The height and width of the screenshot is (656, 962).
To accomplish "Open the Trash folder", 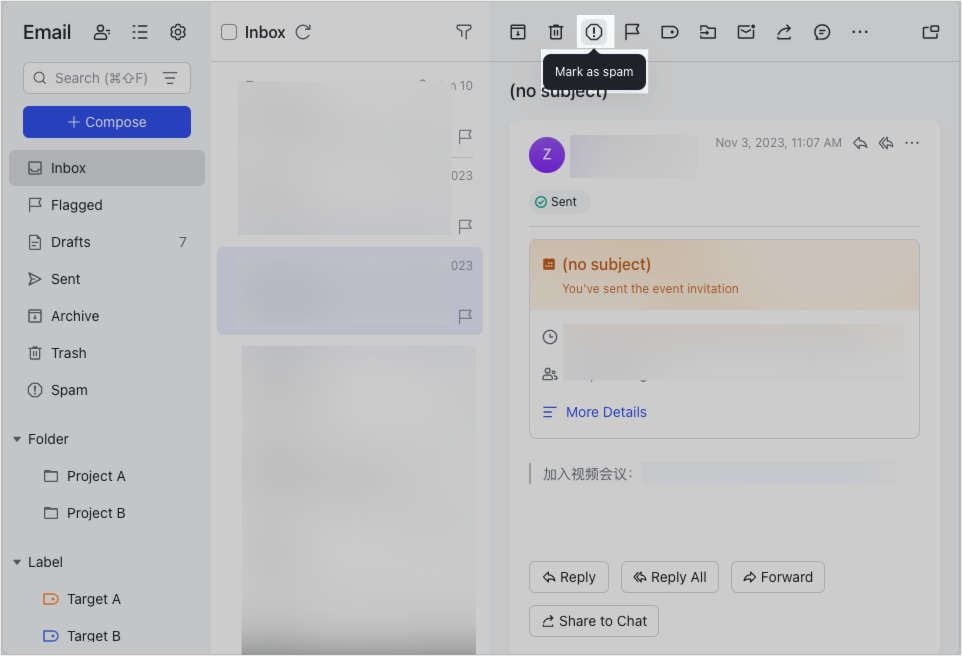I will 107,353.
